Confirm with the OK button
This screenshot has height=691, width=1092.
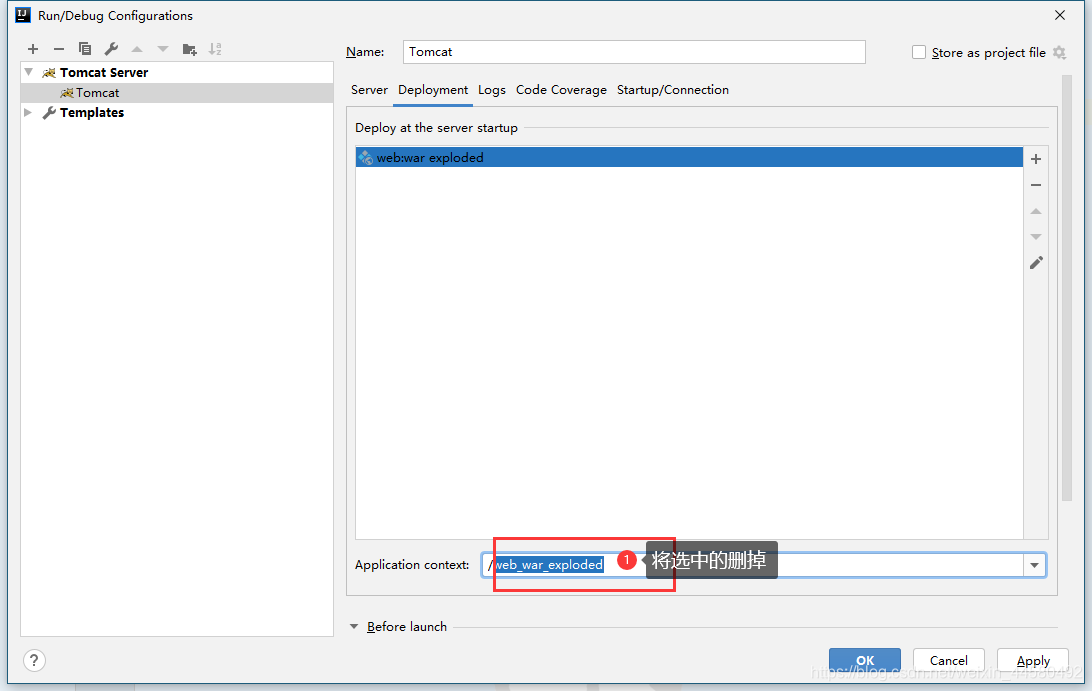[x=864, y=660]
